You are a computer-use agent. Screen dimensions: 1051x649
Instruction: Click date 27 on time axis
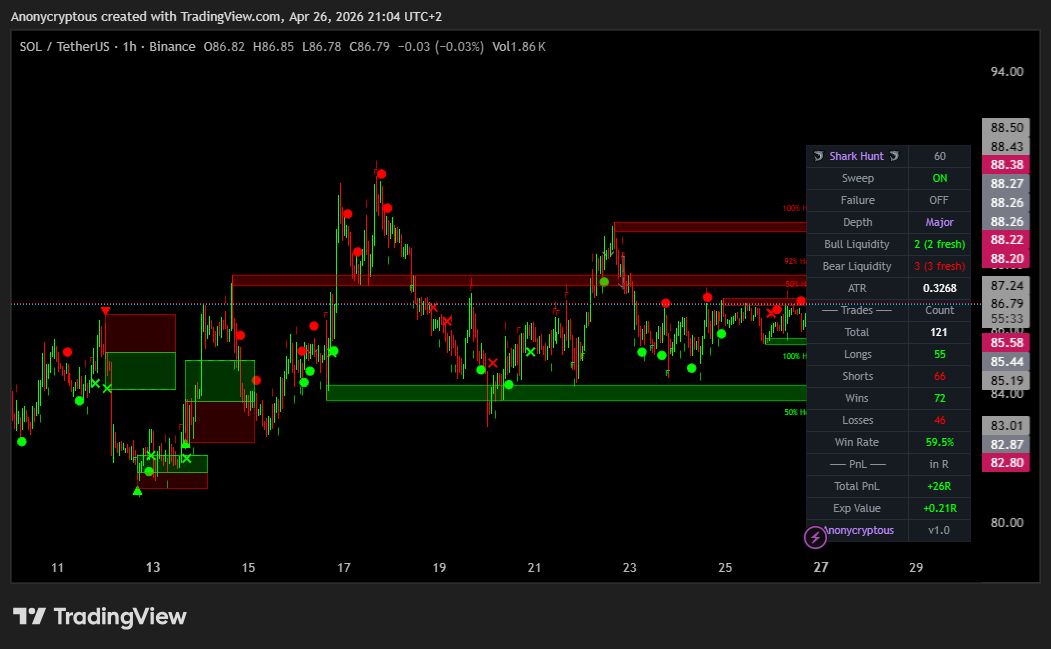pyautogui.click(x=821, y=568)
